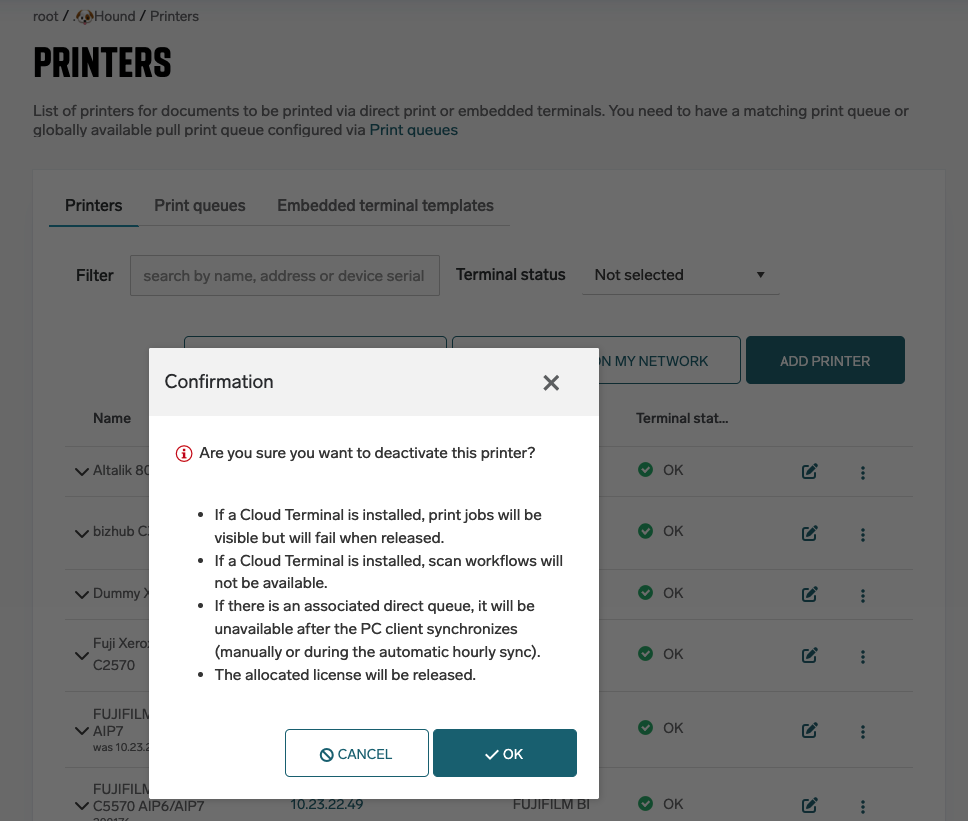Screen dimensions: 968x821
Task: Open the Terminal status dropdown
Action: pyautogui.click(x=680, y=275)
